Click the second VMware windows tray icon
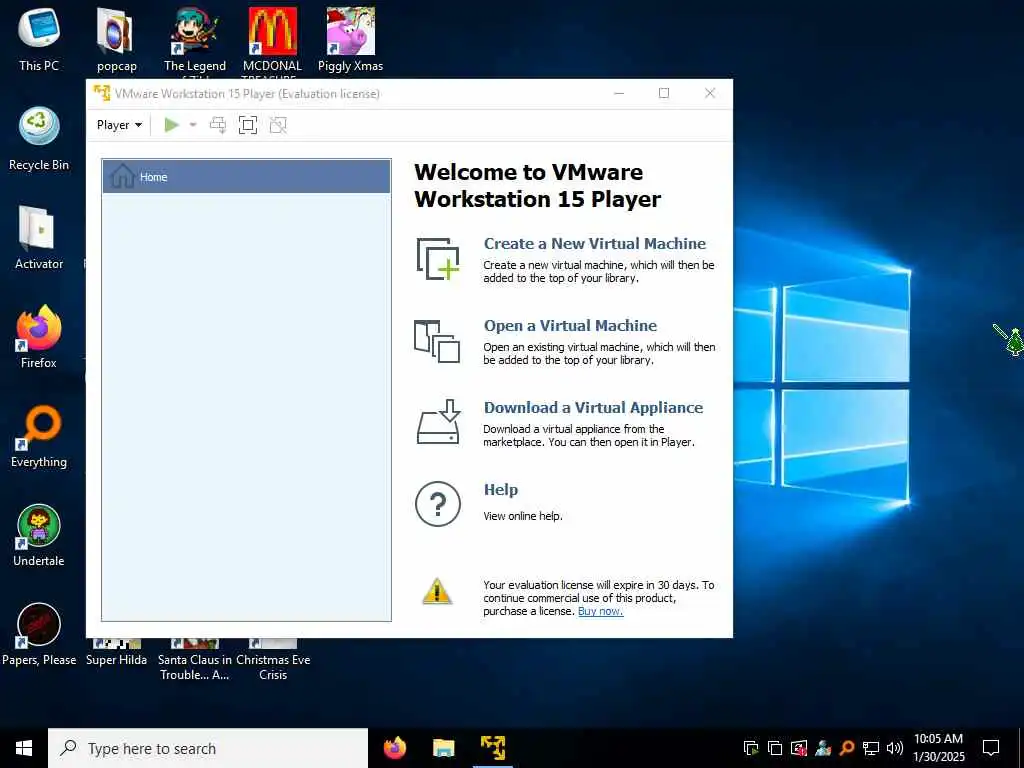Viewport: 1024px width, 768px height. click(x=775, y=748)
